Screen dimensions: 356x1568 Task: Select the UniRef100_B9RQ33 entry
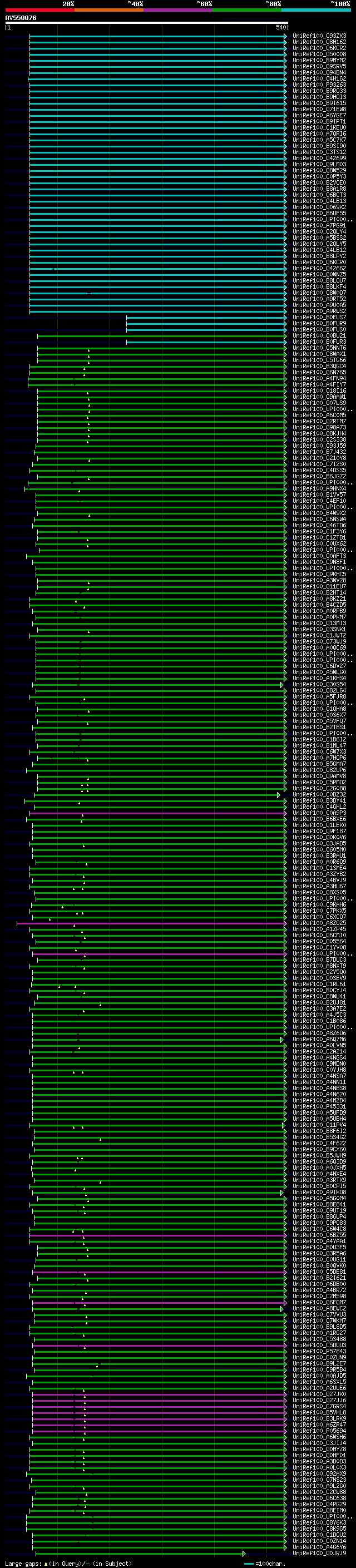click(319, 91)
